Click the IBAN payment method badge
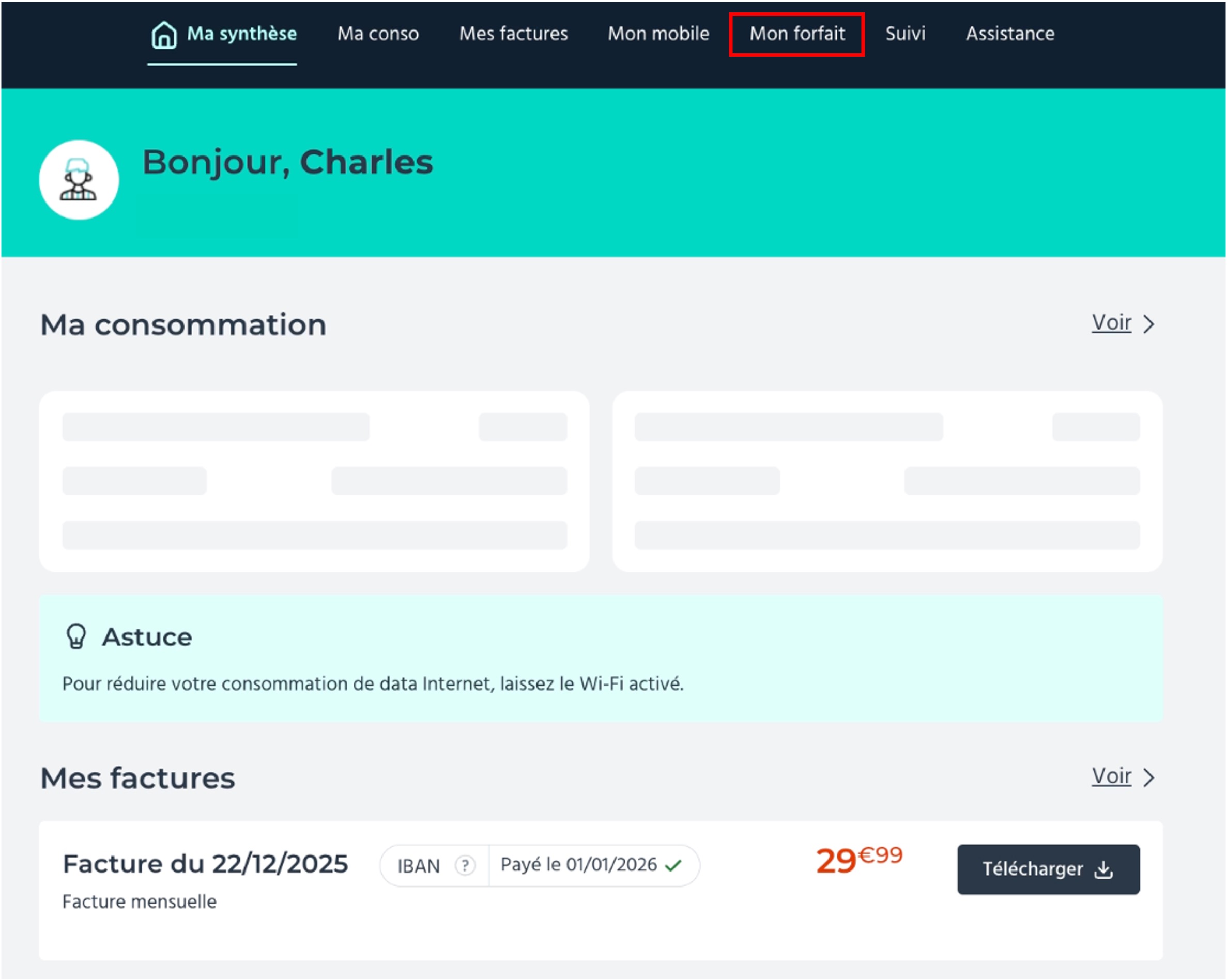 point(419,866)
